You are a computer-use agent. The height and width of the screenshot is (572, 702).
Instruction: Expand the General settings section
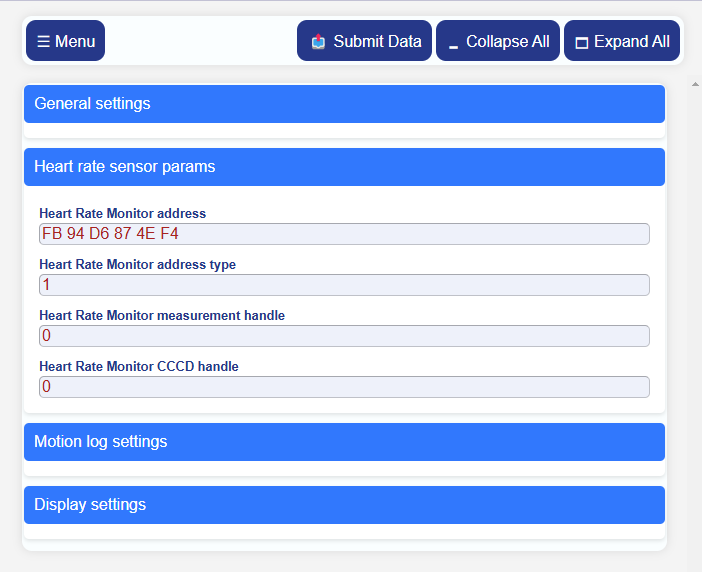(344, 104)
